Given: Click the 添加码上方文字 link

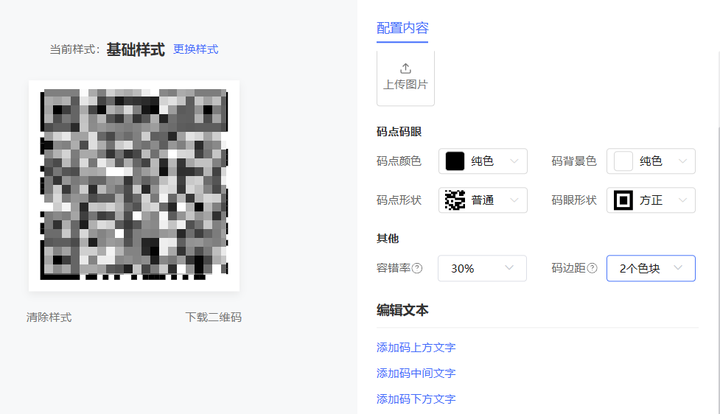Looking at the screenshot, I should click(416, 347).
